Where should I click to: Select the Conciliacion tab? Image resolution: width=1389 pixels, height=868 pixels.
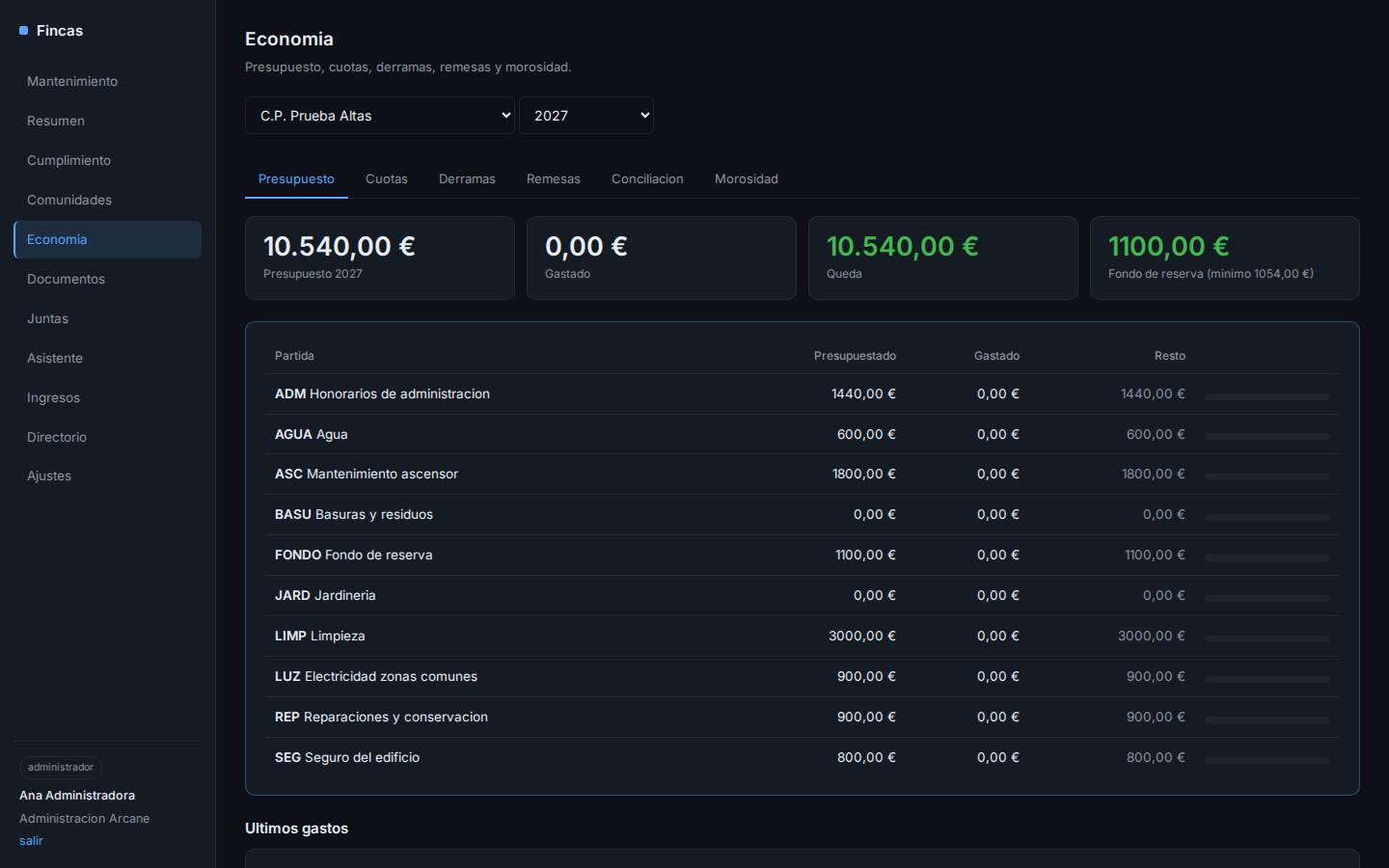(647, 179)
